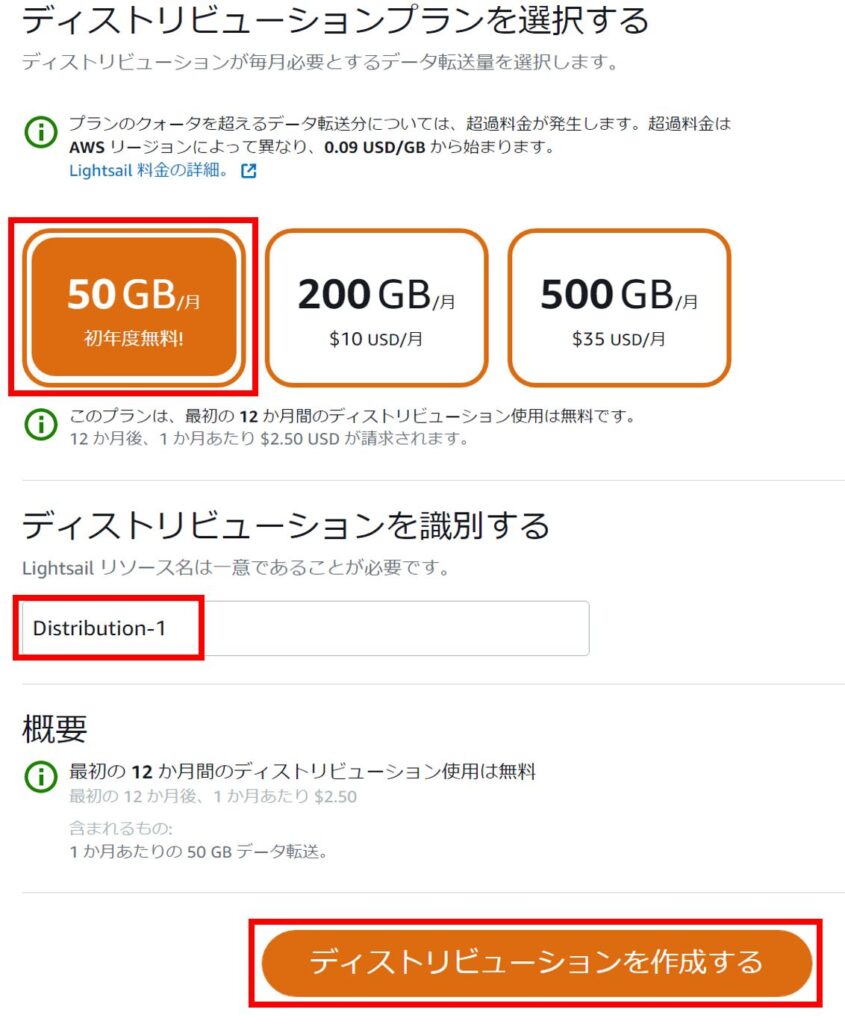Click the 含まれるもの label in the summary

tap(121, 828)
